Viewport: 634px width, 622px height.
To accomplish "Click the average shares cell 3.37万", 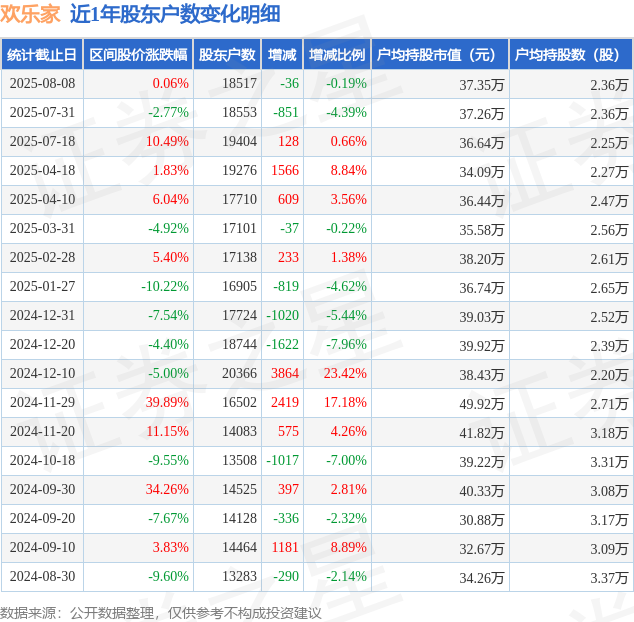I will 609,578.
